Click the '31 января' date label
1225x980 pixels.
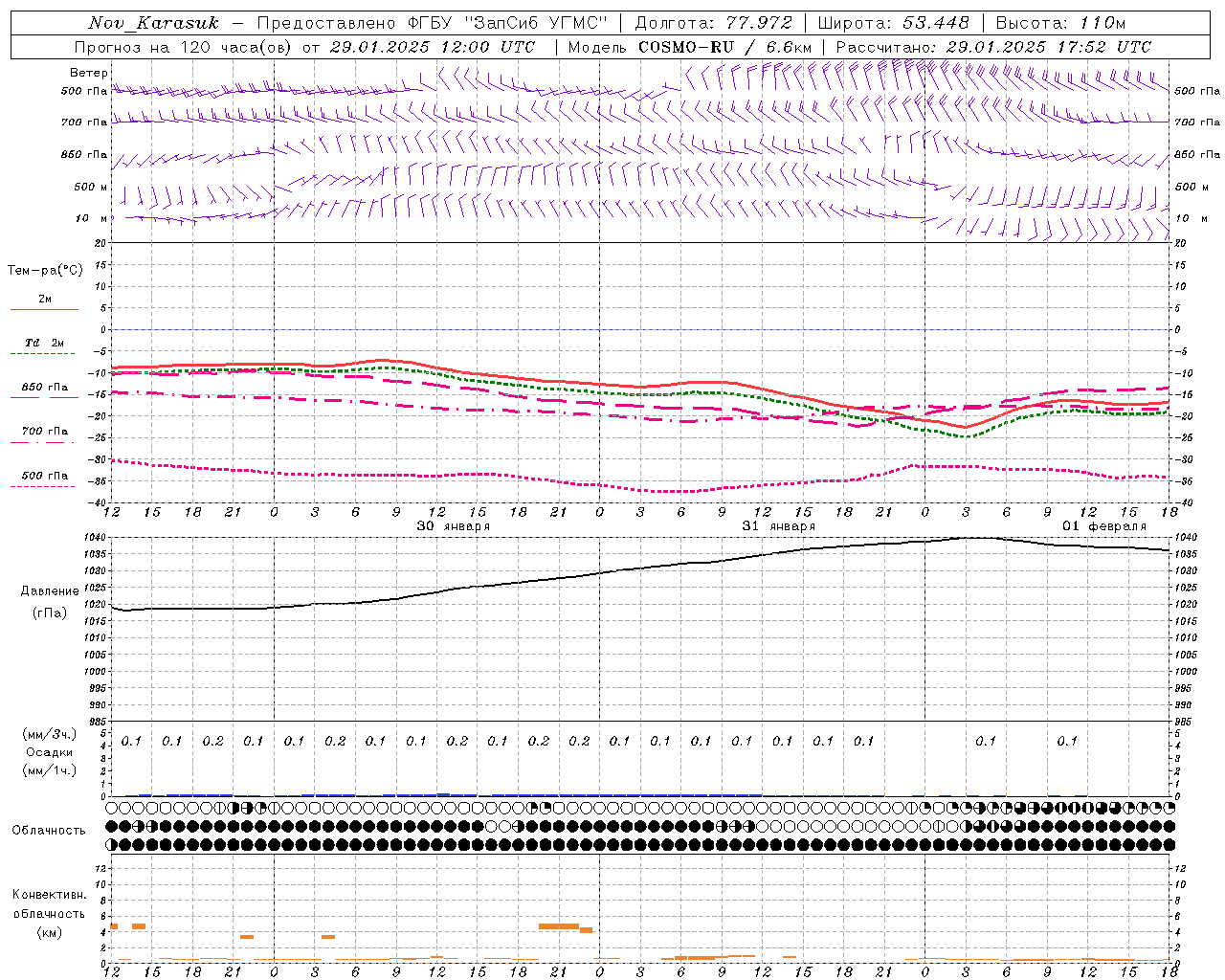coord(778,526)
